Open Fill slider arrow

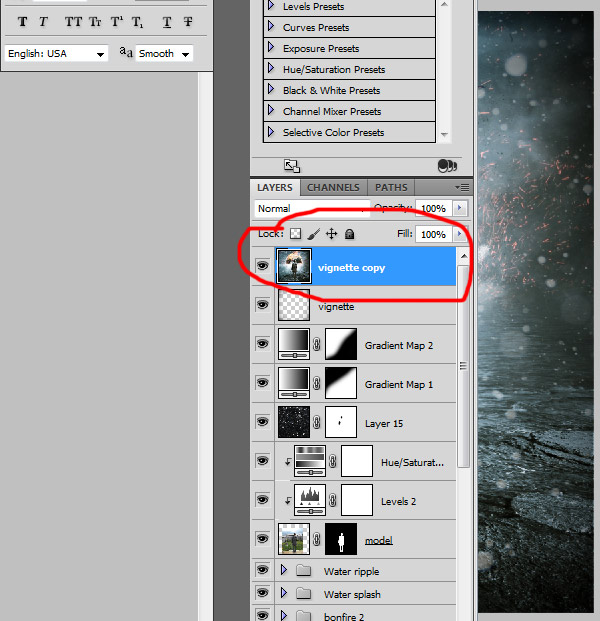click(460, 234)
